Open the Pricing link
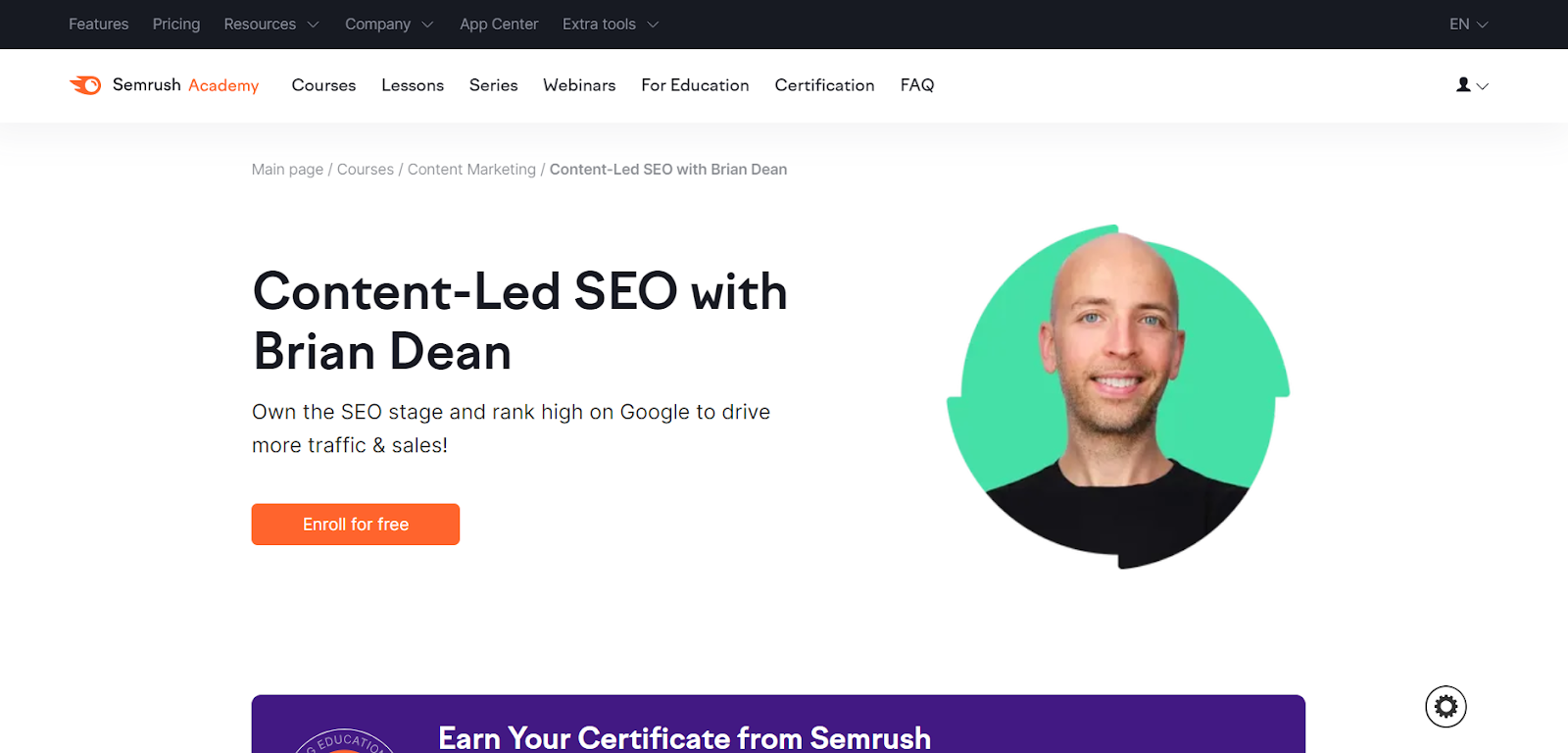 pyautogui.click(x=176, y=25)
